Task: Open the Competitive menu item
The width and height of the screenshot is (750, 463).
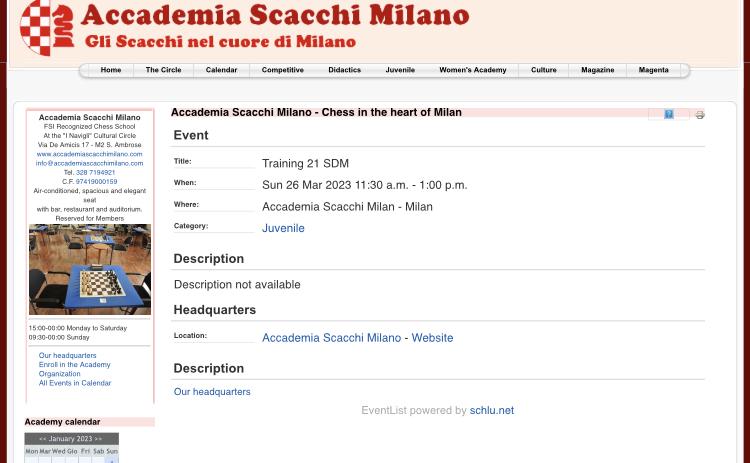Action: (x=283, y=70)
